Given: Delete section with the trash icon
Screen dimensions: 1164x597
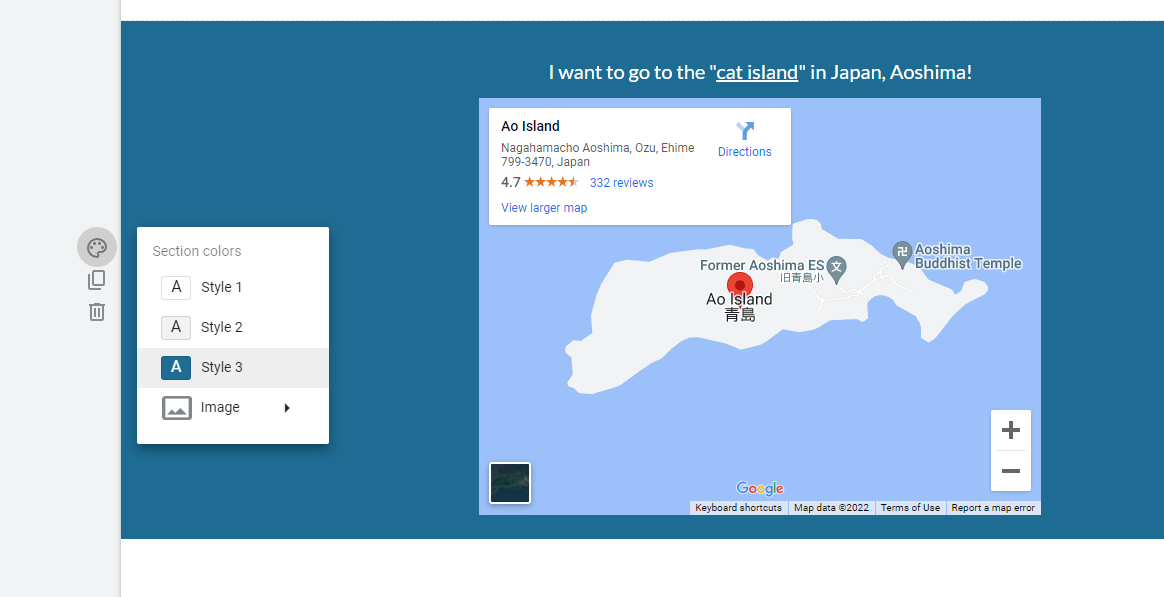Looking at the screenshot, I should [x=97, y=312].
